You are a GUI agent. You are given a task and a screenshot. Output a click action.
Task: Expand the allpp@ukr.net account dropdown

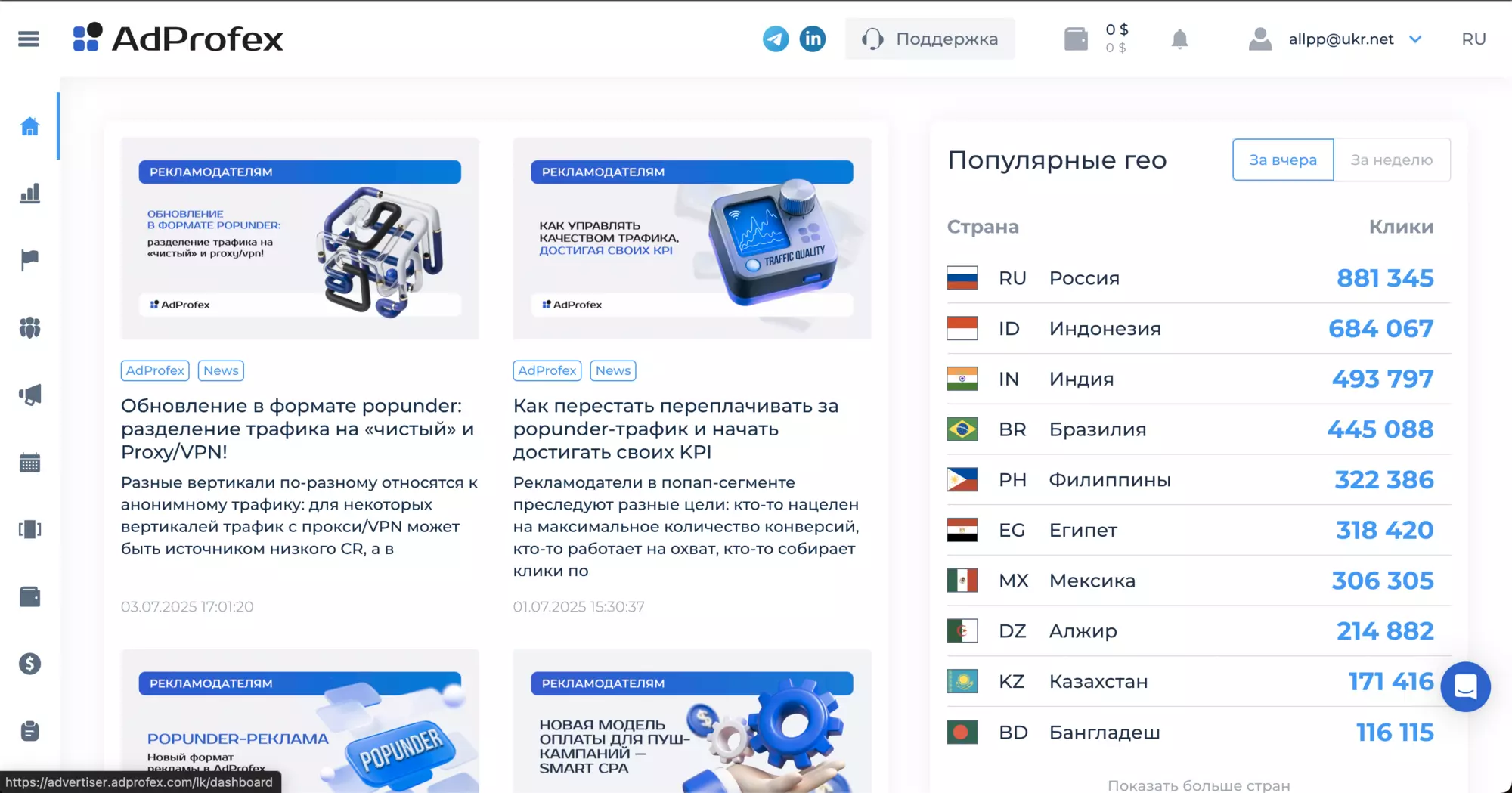(1415, 39)
